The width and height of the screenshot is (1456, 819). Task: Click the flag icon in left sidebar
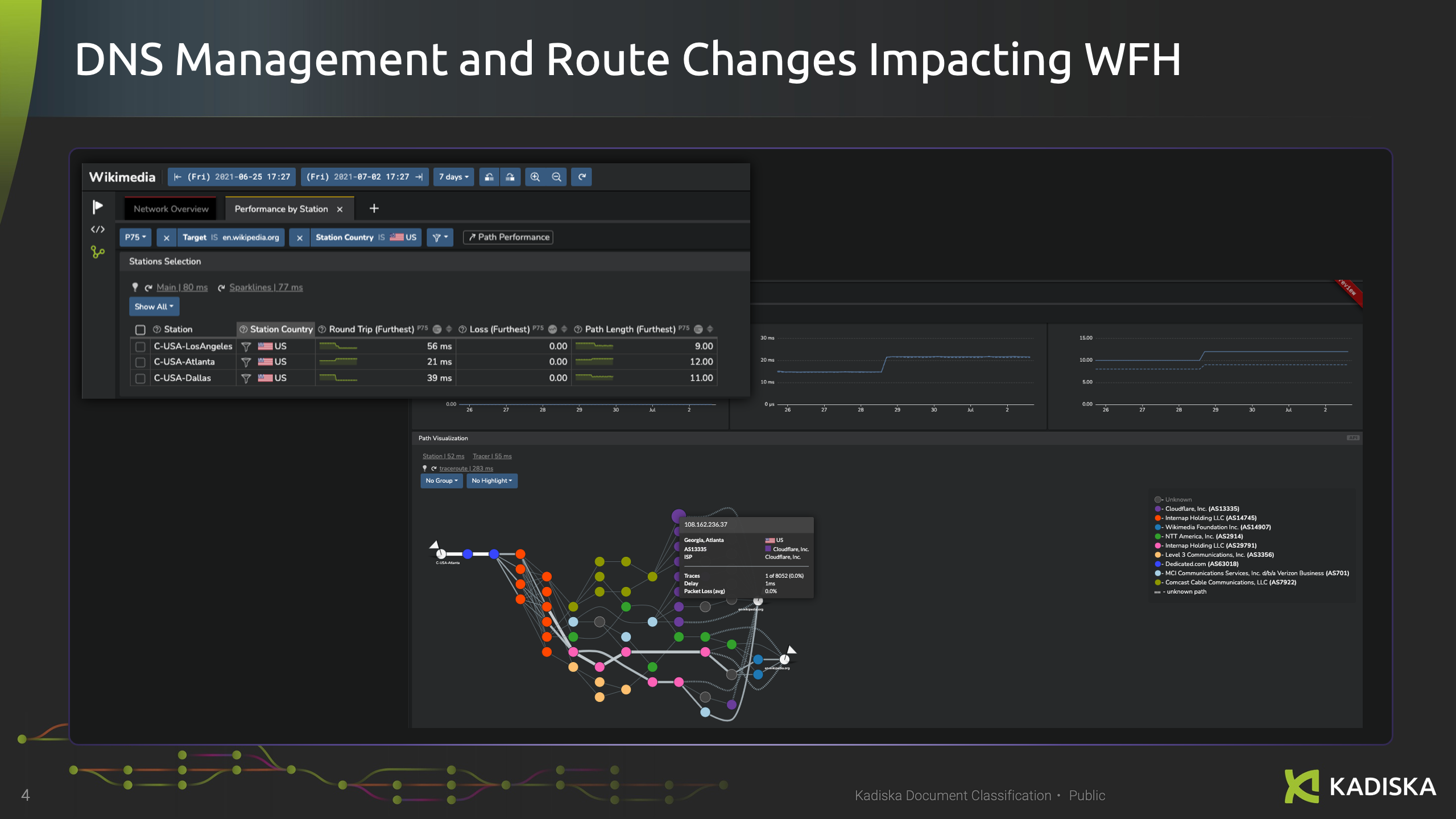pyautogui.click(x=98, y=206)
